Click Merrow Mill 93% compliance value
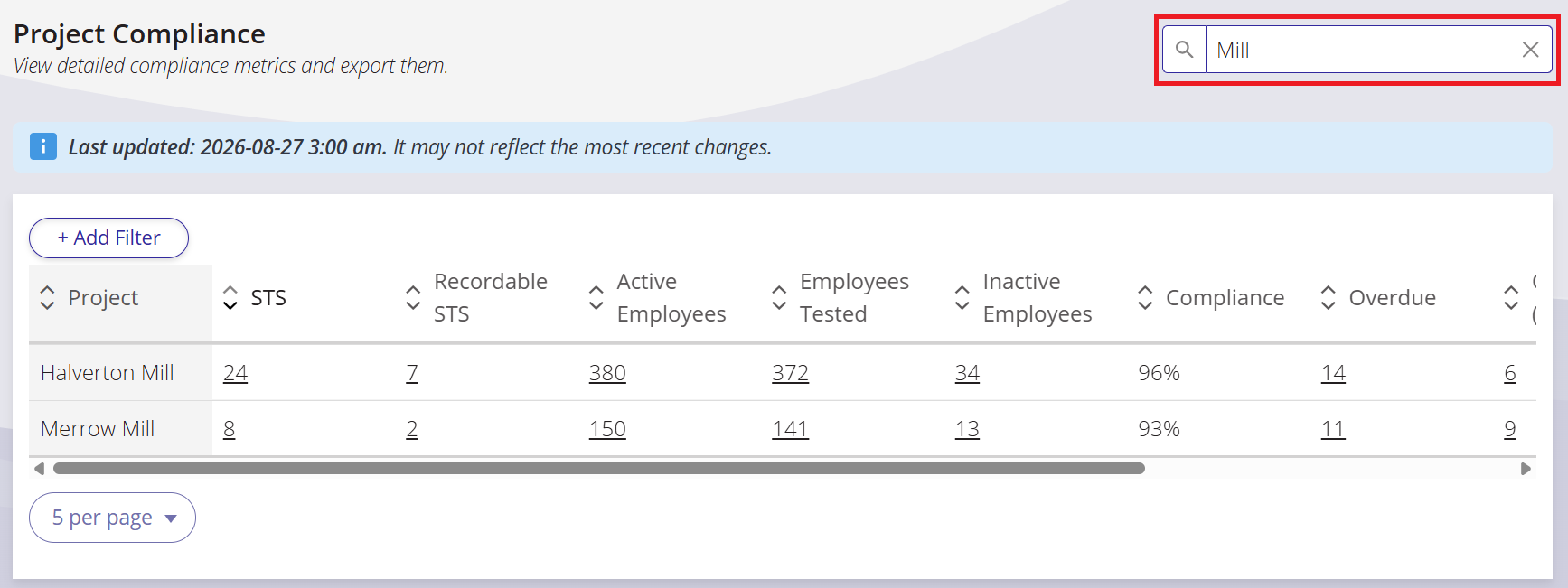 coord(1160,429)
